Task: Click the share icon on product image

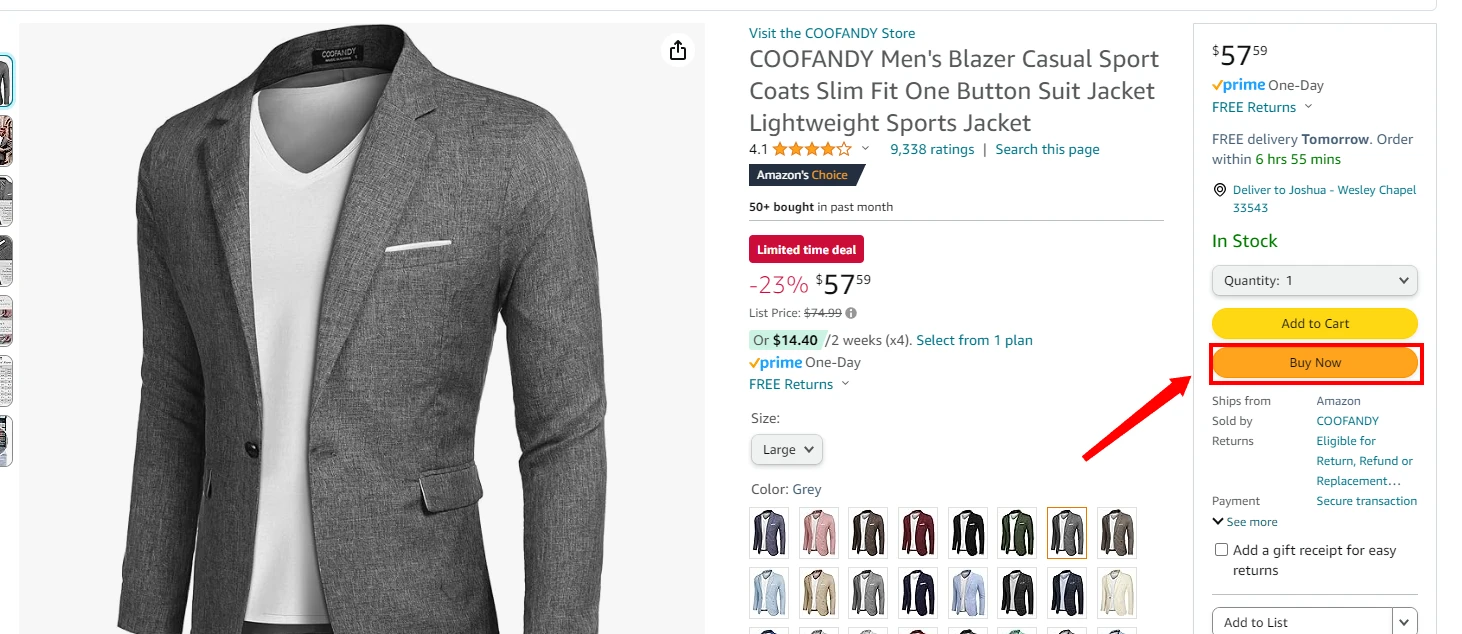Action: tap(678, 50)
